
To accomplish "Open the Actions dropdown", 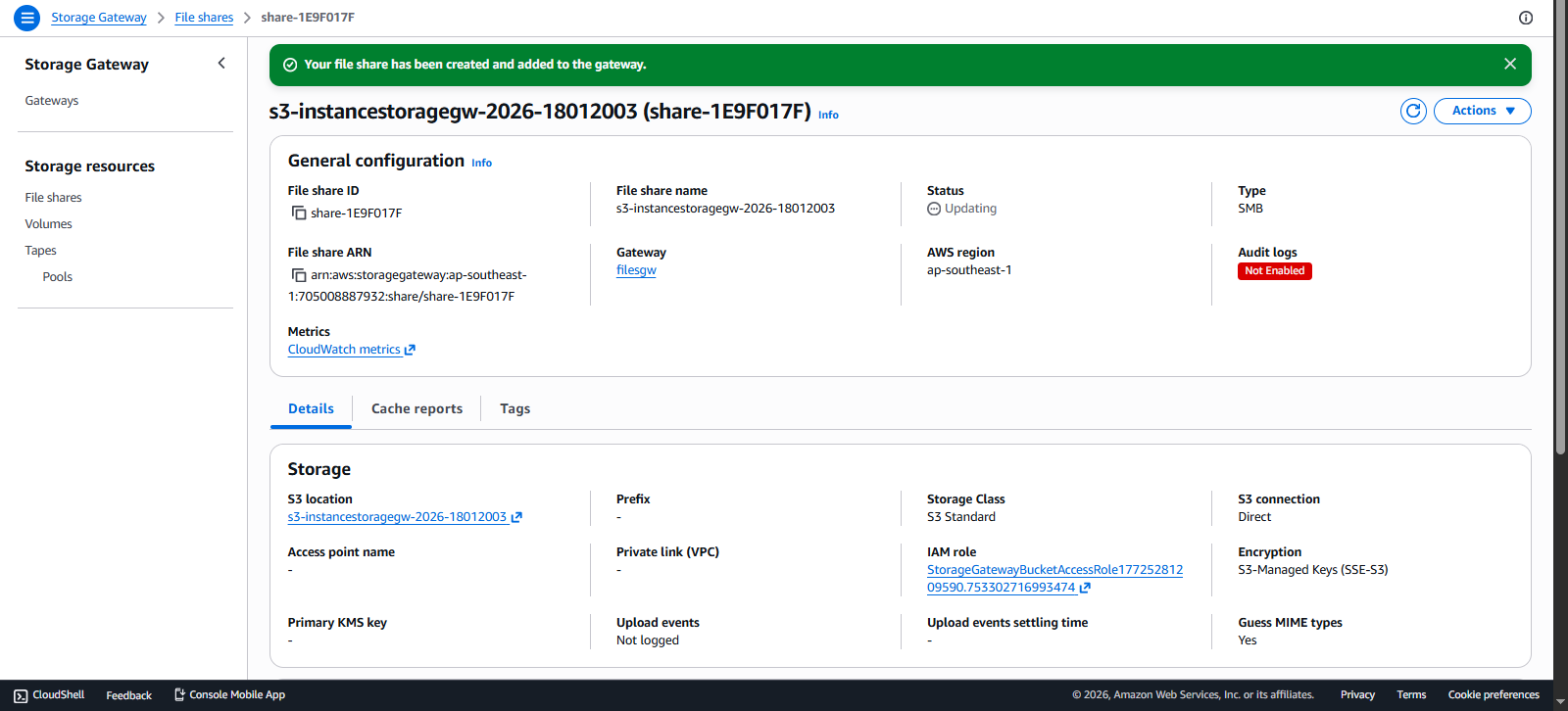I will pyautogui.click(x=1483, y=111).
